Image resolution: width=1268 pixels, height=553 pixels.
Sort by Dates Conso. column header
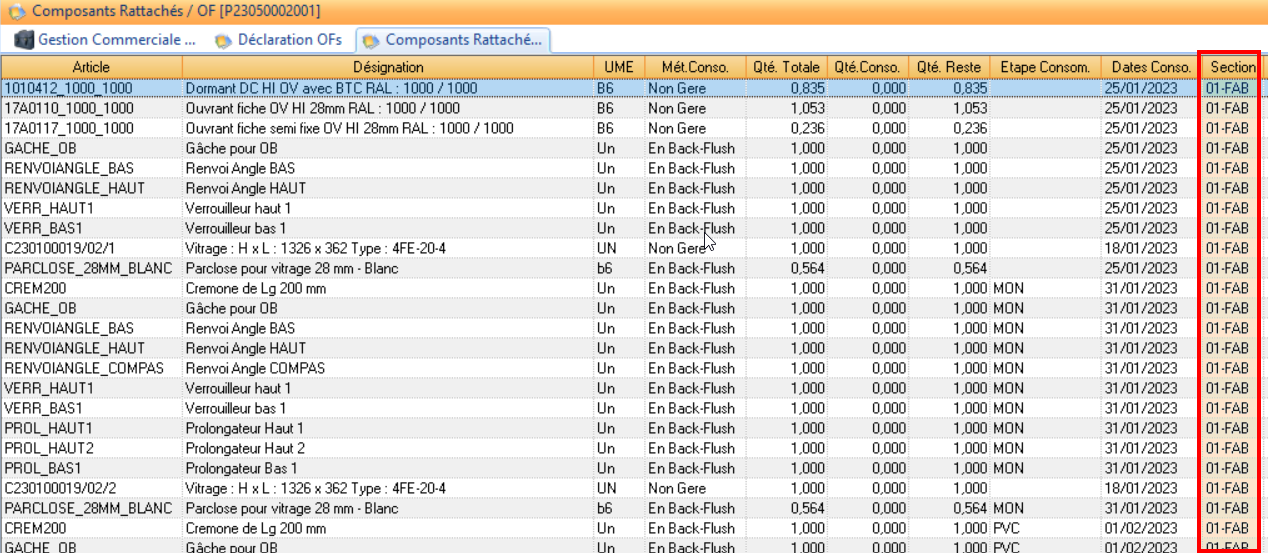[x=1149, y=67]
